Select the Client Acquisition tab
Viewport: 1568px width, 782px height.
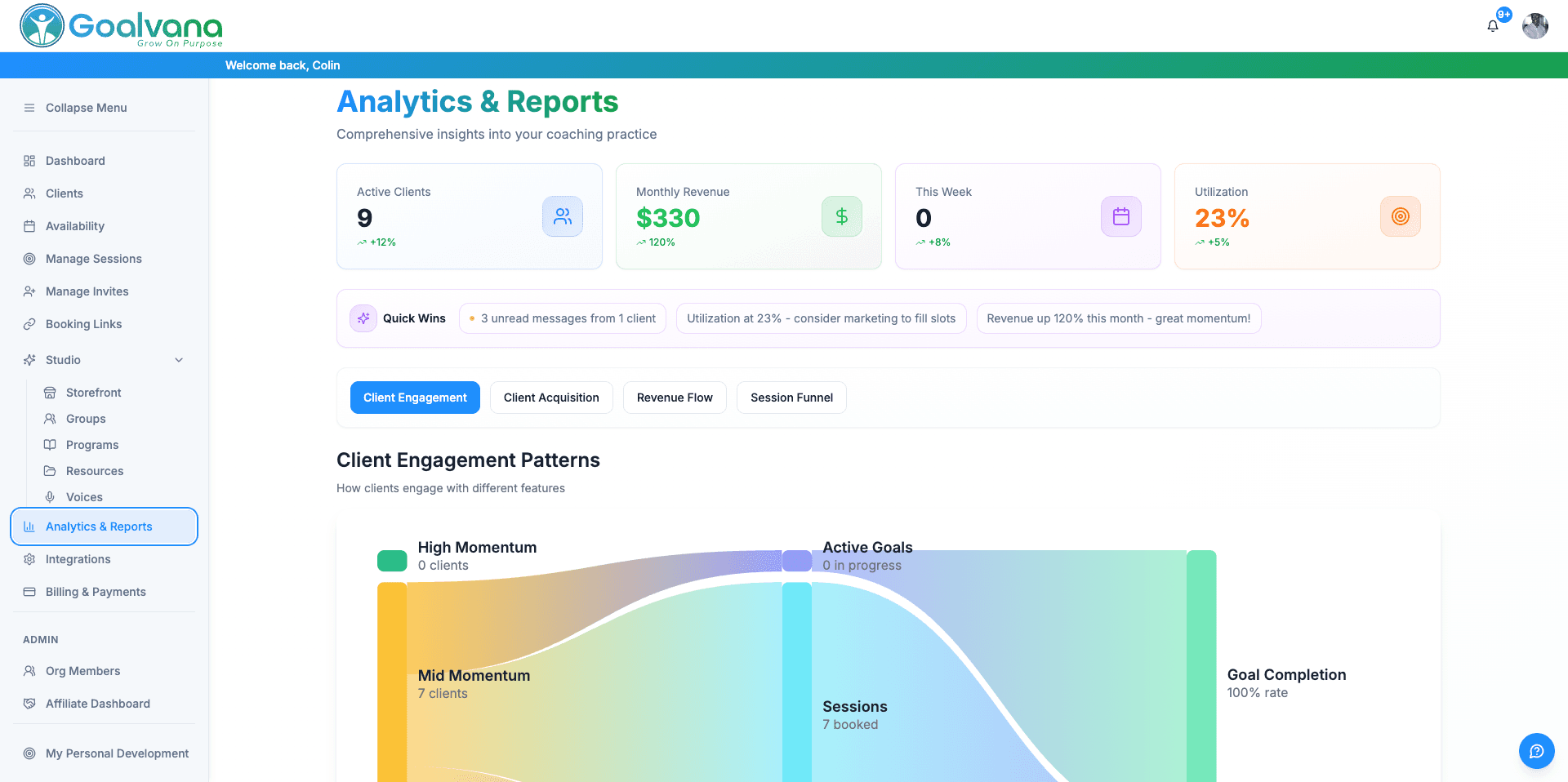point(551,398)
